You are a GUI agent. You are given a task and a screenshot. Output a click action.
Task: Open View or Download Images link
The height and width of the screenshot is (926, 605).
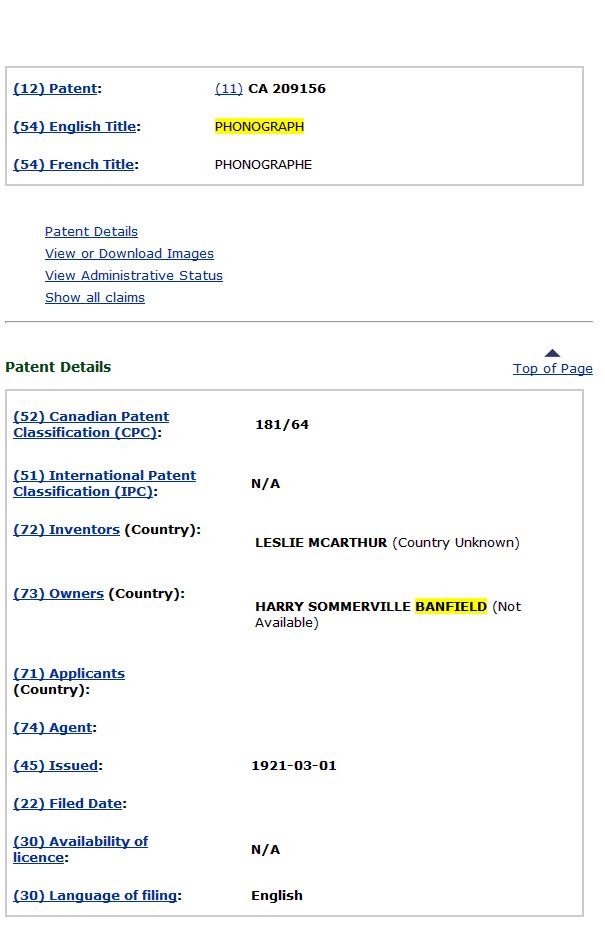(x=129, y=254)
